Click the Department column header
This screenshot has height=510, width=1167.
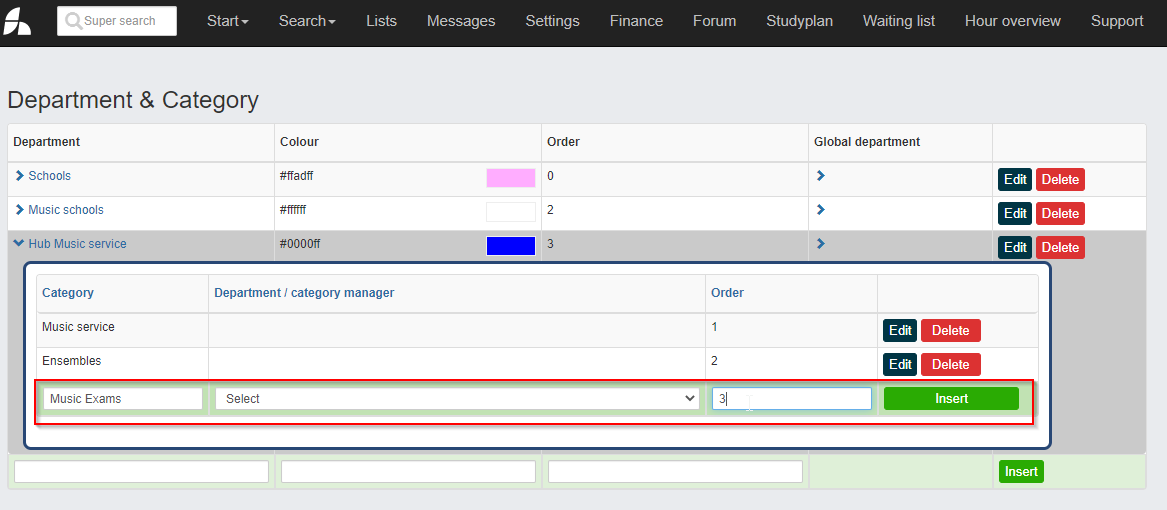(47, 141)
